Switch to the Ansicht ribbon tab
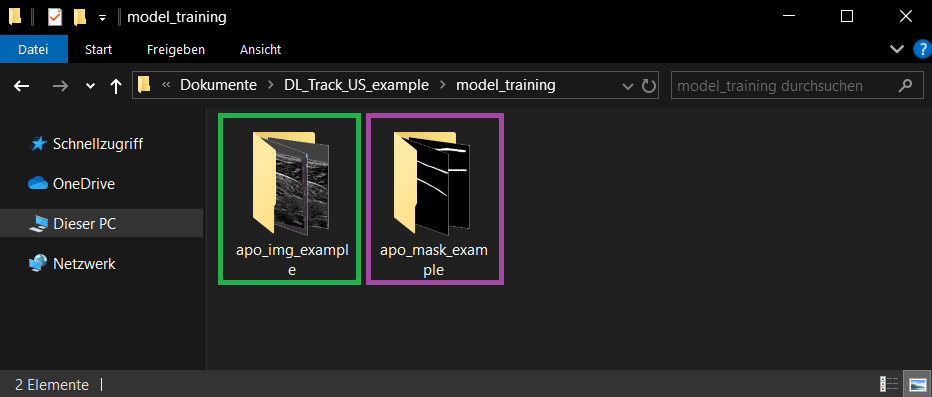Image resolution: width=932 pixels, height=397 pixels. [x=260, y=50]
